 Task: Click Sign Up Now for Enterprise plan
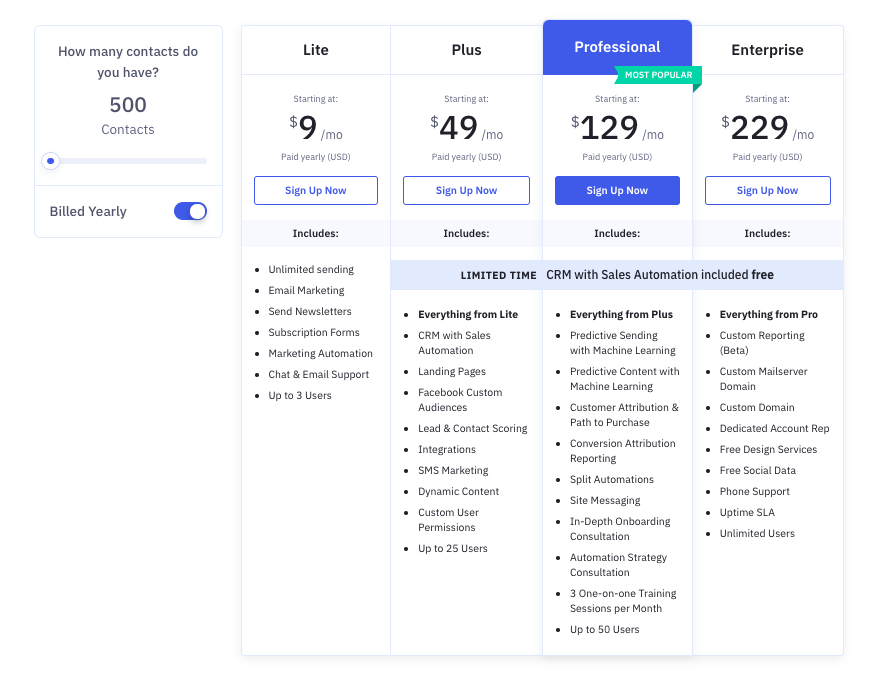click(x=767, y=190)
